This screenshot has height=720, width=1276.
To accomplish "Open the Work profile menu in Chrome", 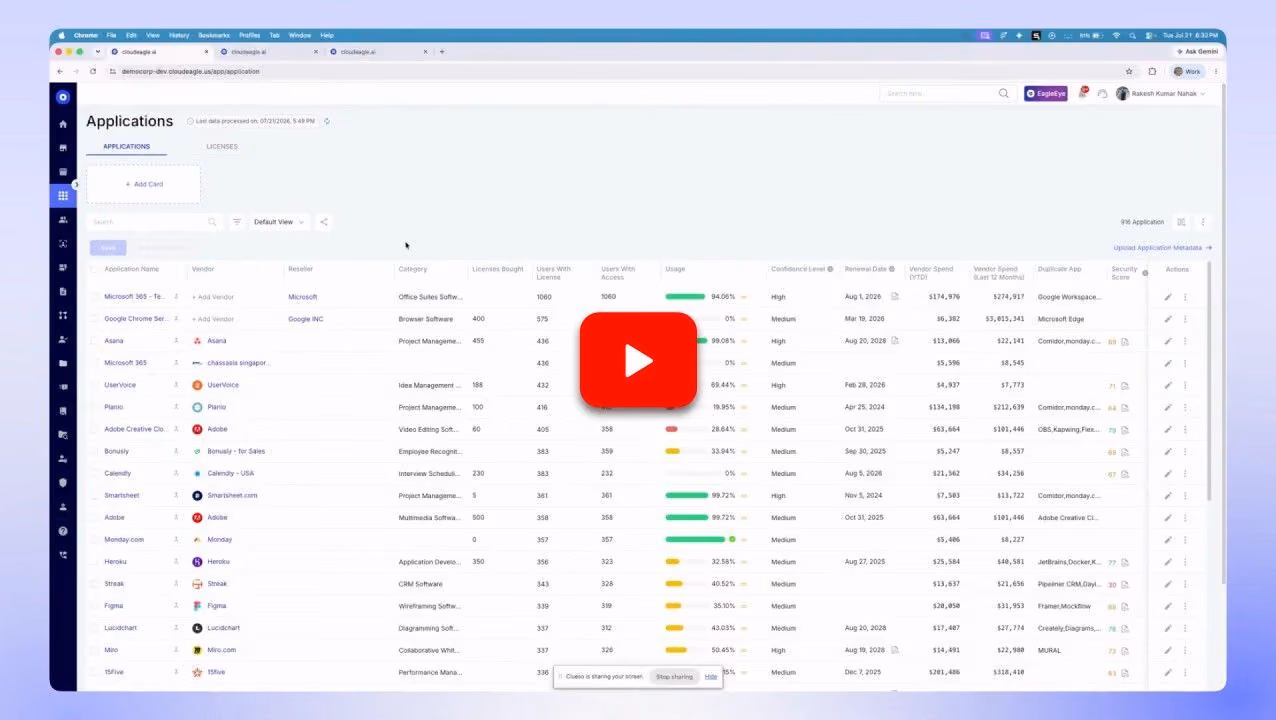I will [1187, 71].
